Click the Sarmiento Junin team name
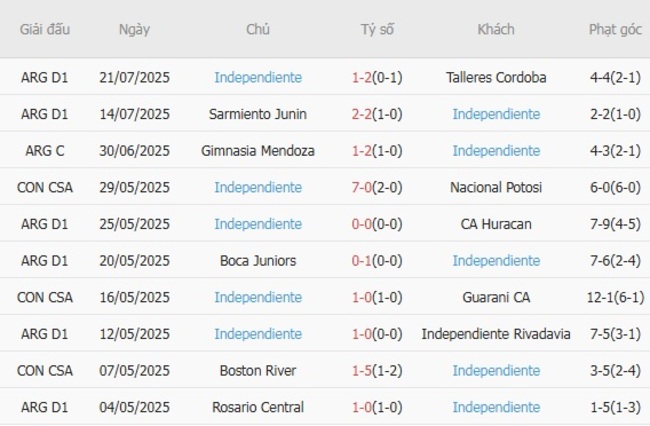Viewport: 650px width, 426px height. click(257, 114)
